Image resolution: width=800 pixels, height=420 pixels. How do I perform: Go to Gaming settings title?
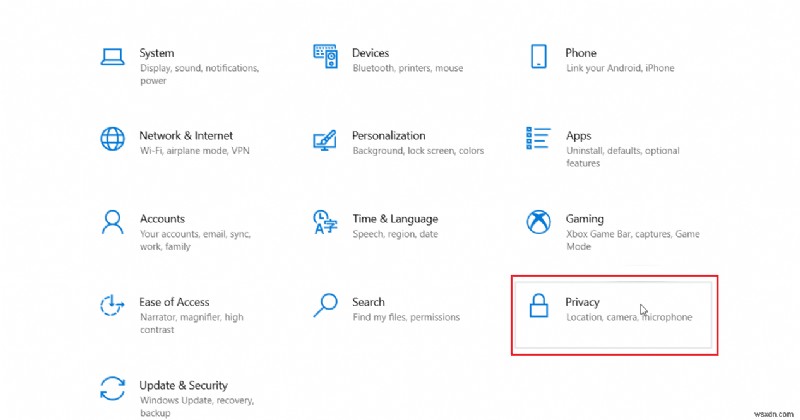(584, 219)
